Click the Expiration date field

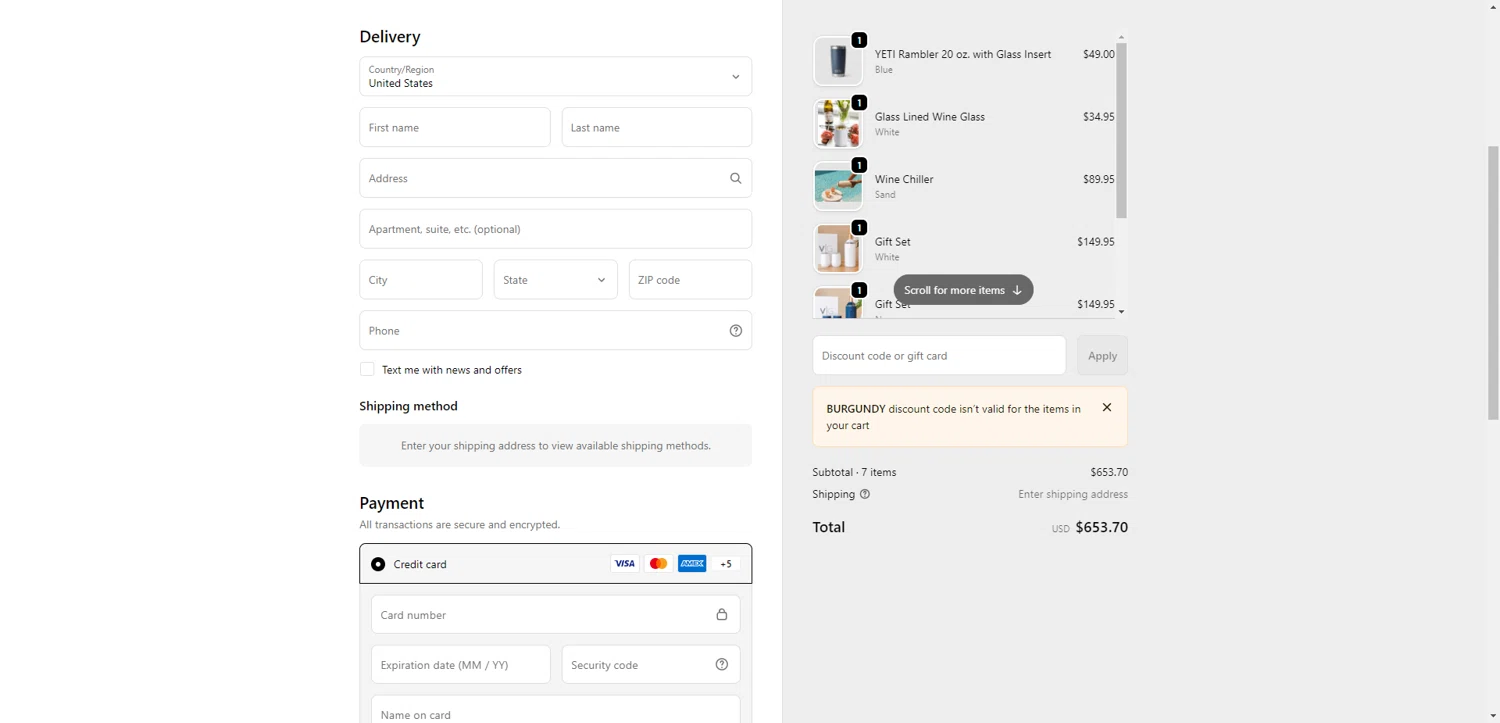461,664
